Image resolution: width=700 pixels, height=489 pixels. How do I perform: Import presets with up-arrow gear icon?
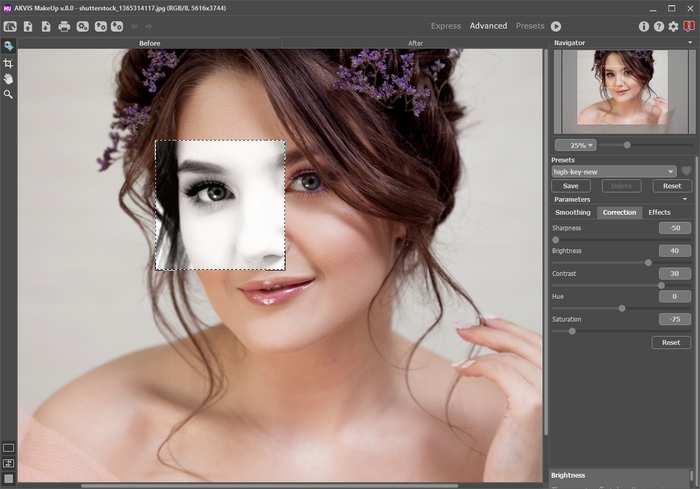pyautogui.click(x=100, y=26)
